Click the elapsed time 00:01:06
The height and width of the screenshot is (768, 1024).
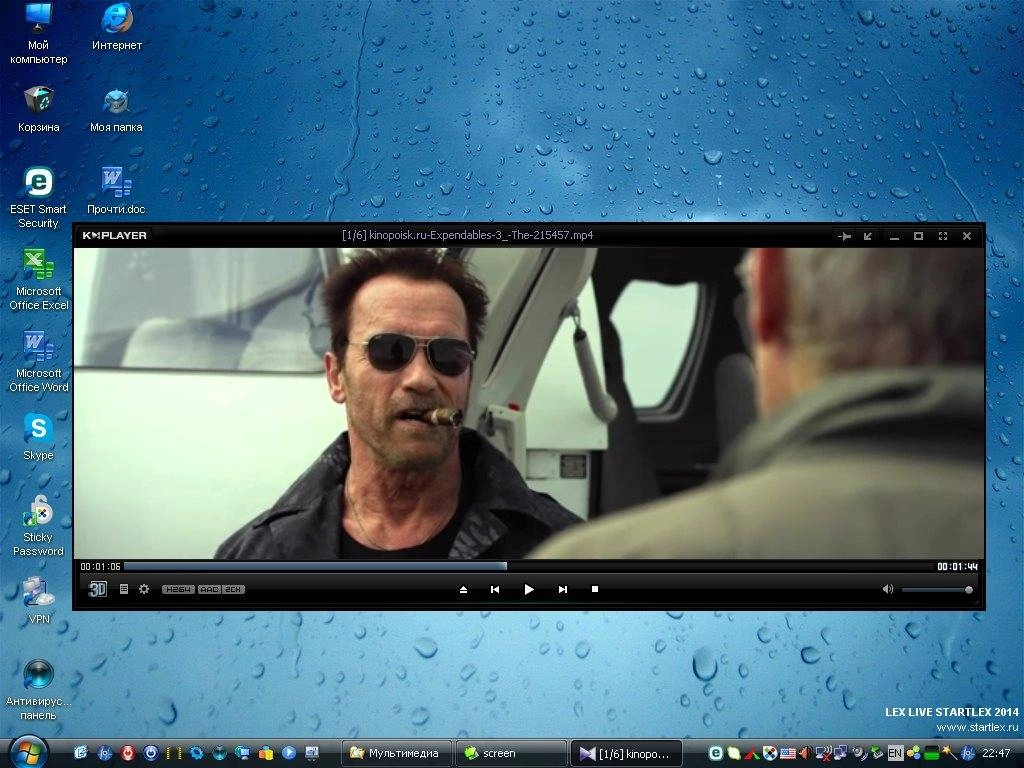[101, 567]
